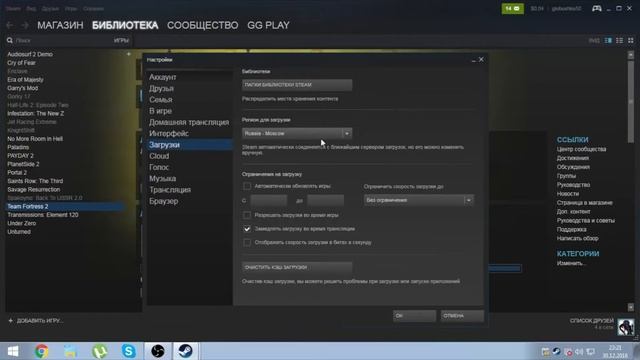Confirm settings with the OK button

414,316
